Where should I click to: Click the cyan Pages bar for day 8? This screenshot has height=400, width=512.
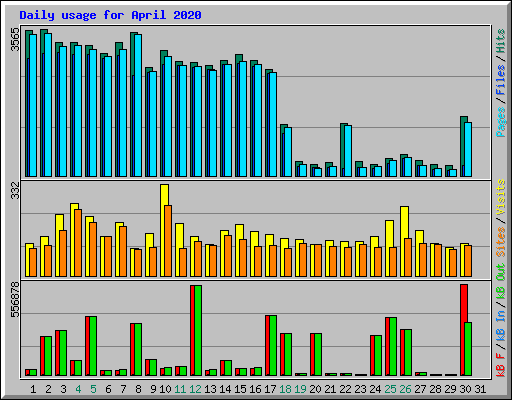[138, 105]
